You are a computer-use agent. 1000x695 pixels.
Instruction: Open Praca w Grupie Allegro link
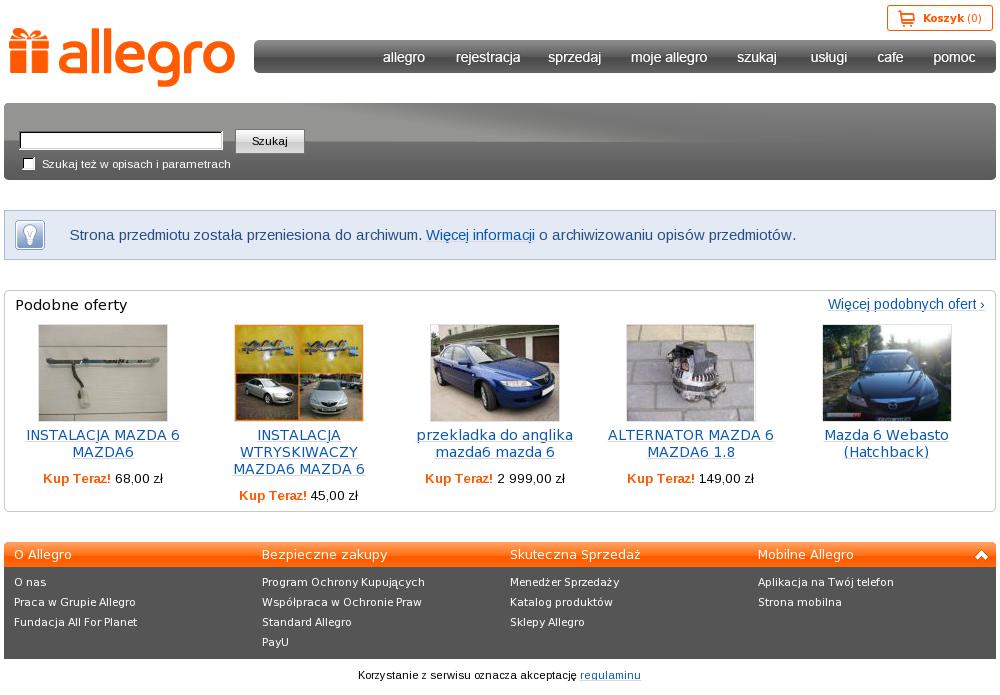click(x=75, y=602)
